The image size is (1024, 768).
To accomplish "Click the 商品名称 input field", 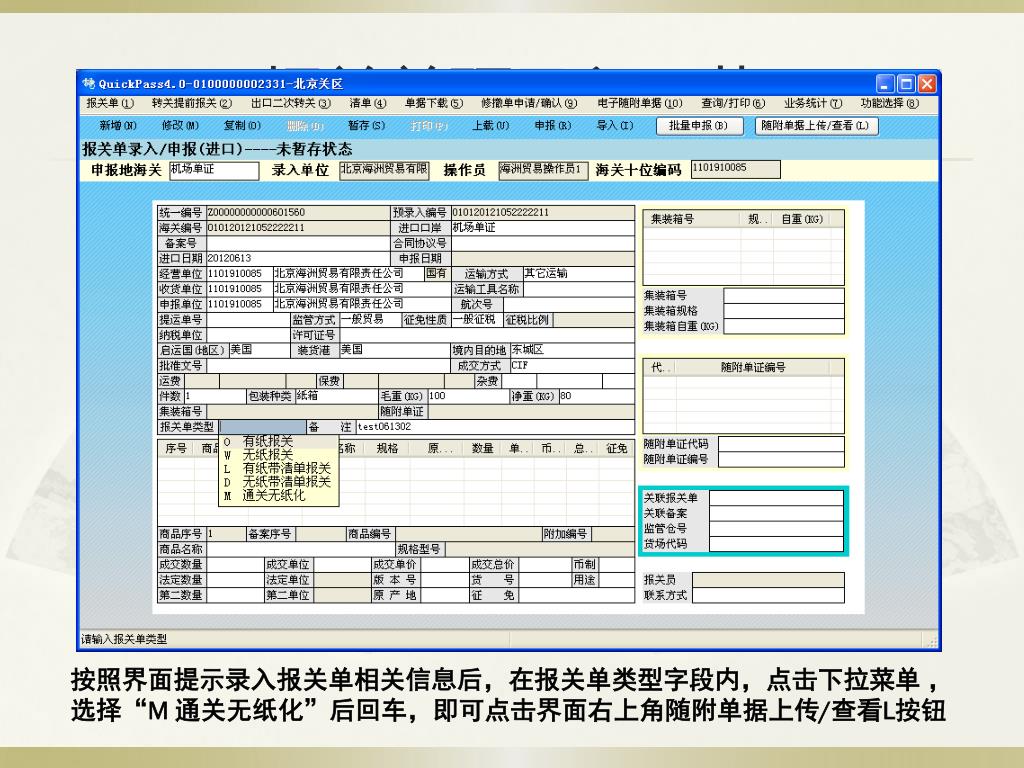I will tap(300, 550).
